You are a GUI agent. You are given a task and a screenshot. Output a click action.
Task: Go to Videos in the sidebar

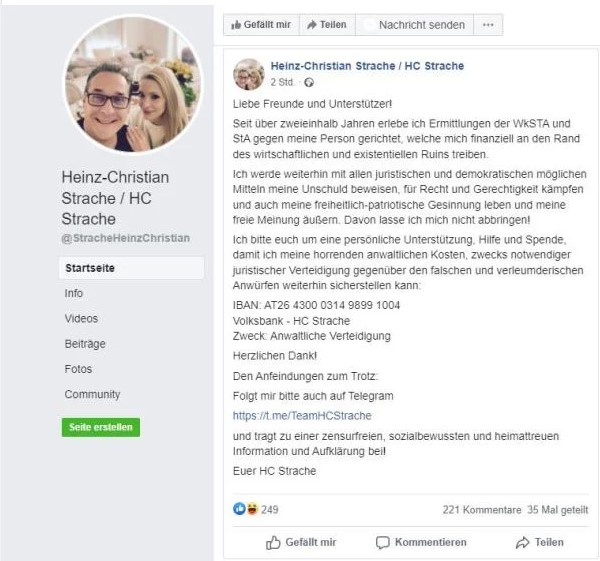point(81,319)
